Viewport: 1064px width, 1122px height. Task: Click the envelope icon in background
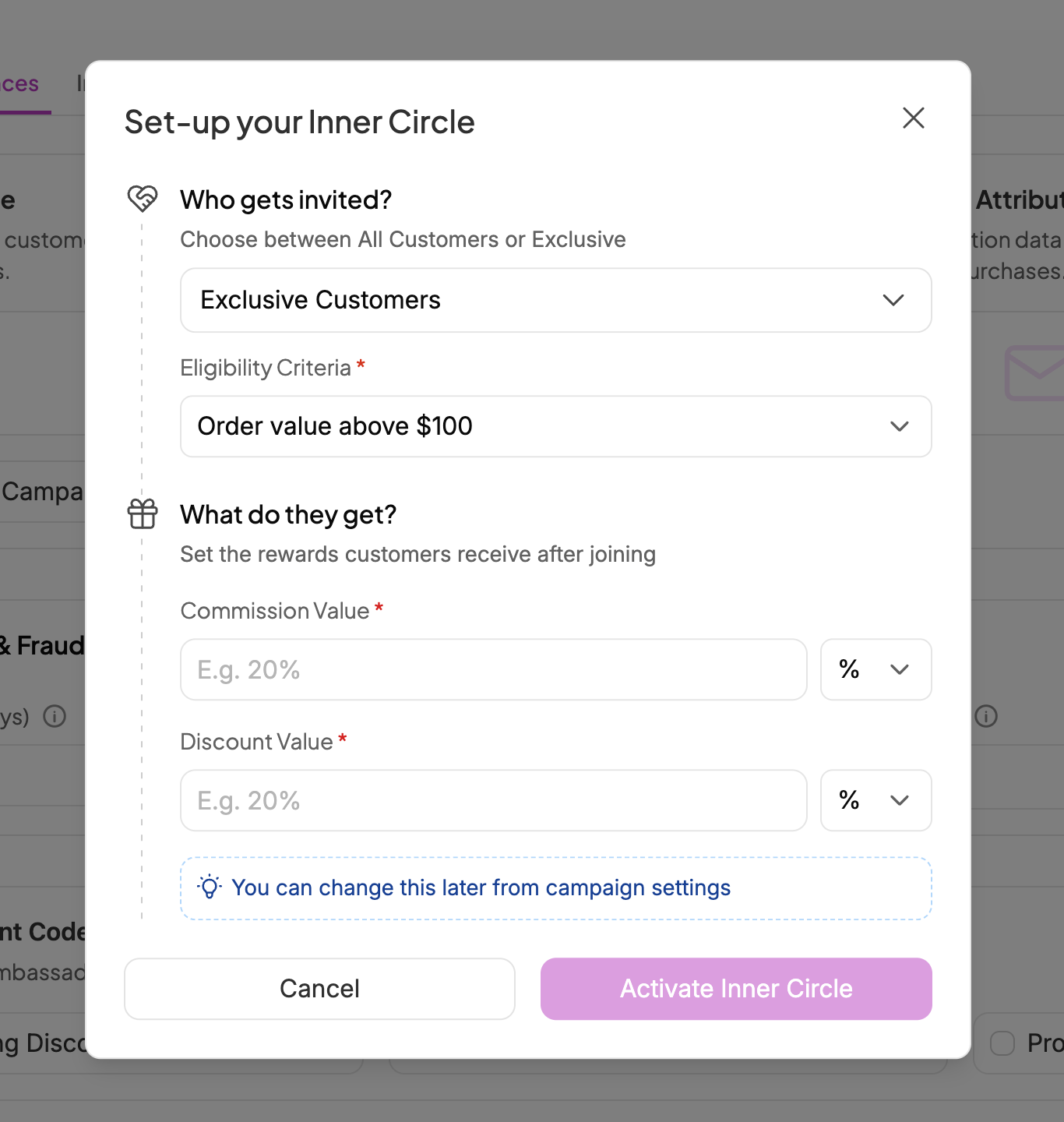[x=1034, y=374]
